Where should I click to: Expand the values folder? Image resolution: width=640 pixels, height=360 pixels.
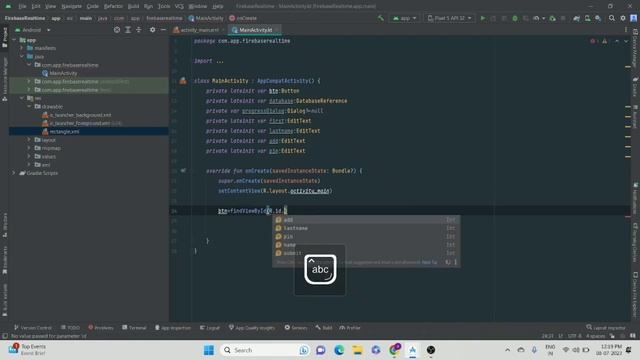[29, 156]
